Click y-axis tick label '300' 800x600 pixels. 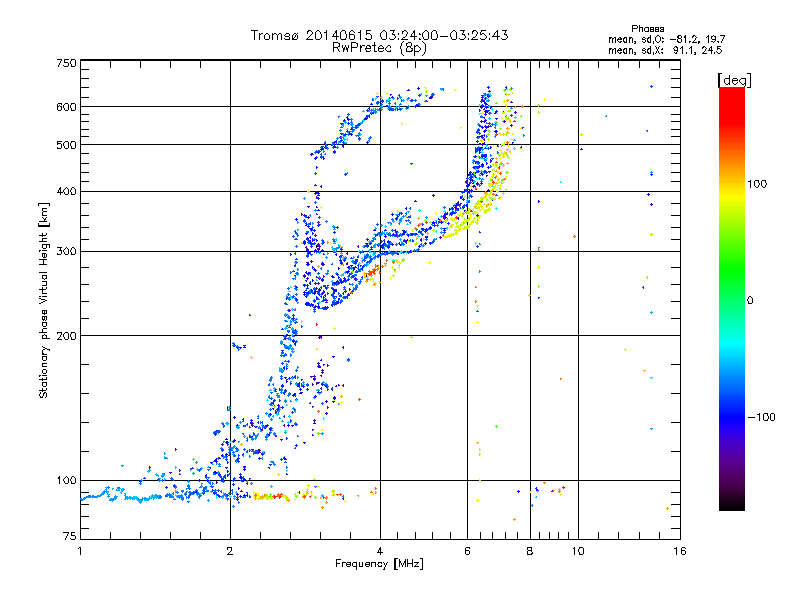tap(67, 252)
